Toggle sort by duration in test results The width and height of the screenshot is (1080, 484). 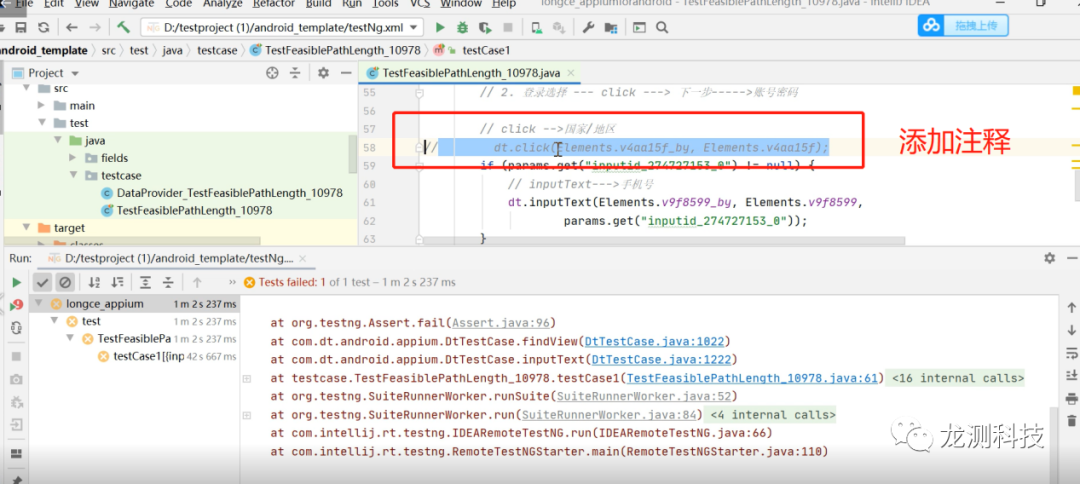pos(117,282)
